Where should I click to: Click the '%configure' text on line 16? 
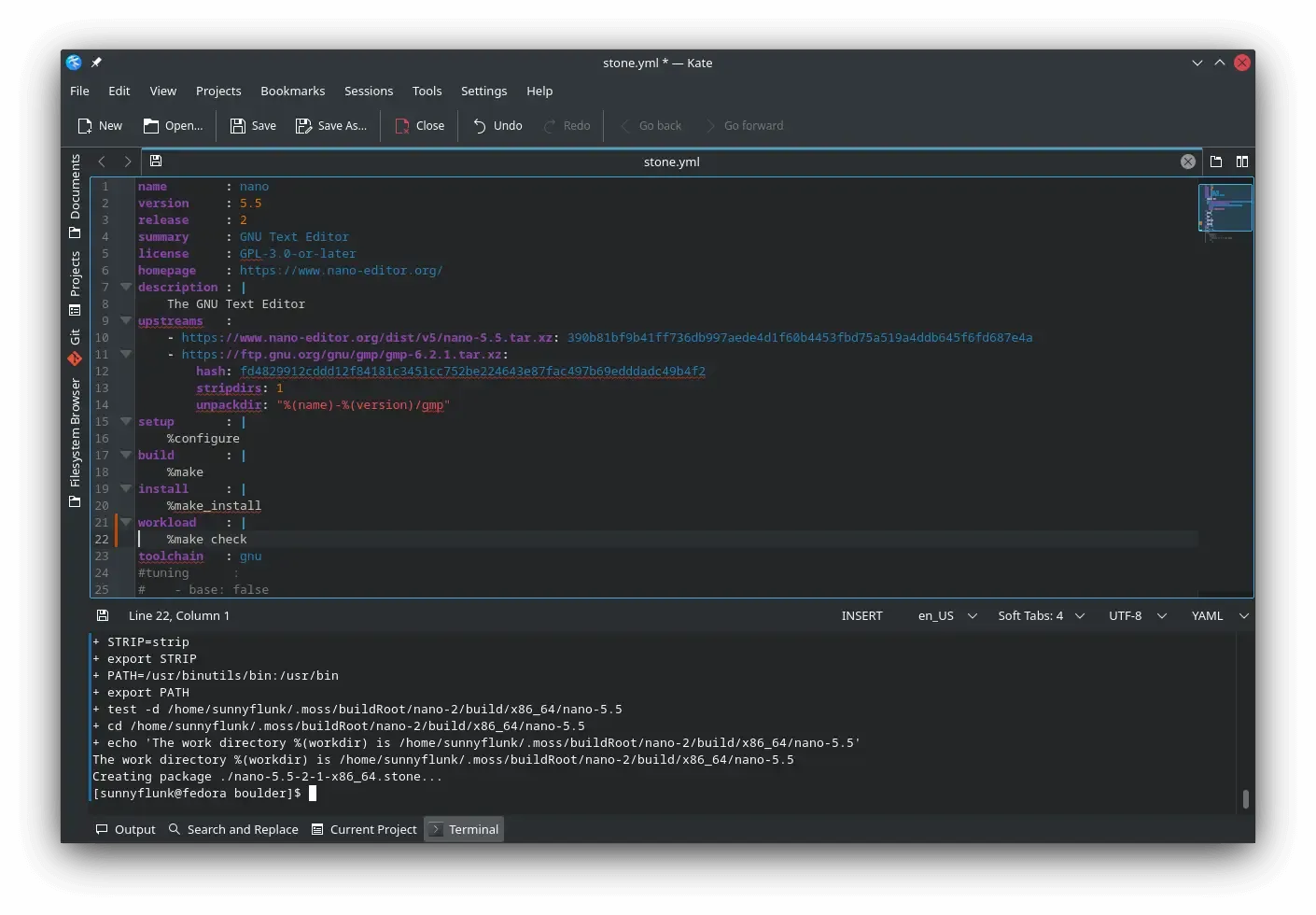[203, 439]
